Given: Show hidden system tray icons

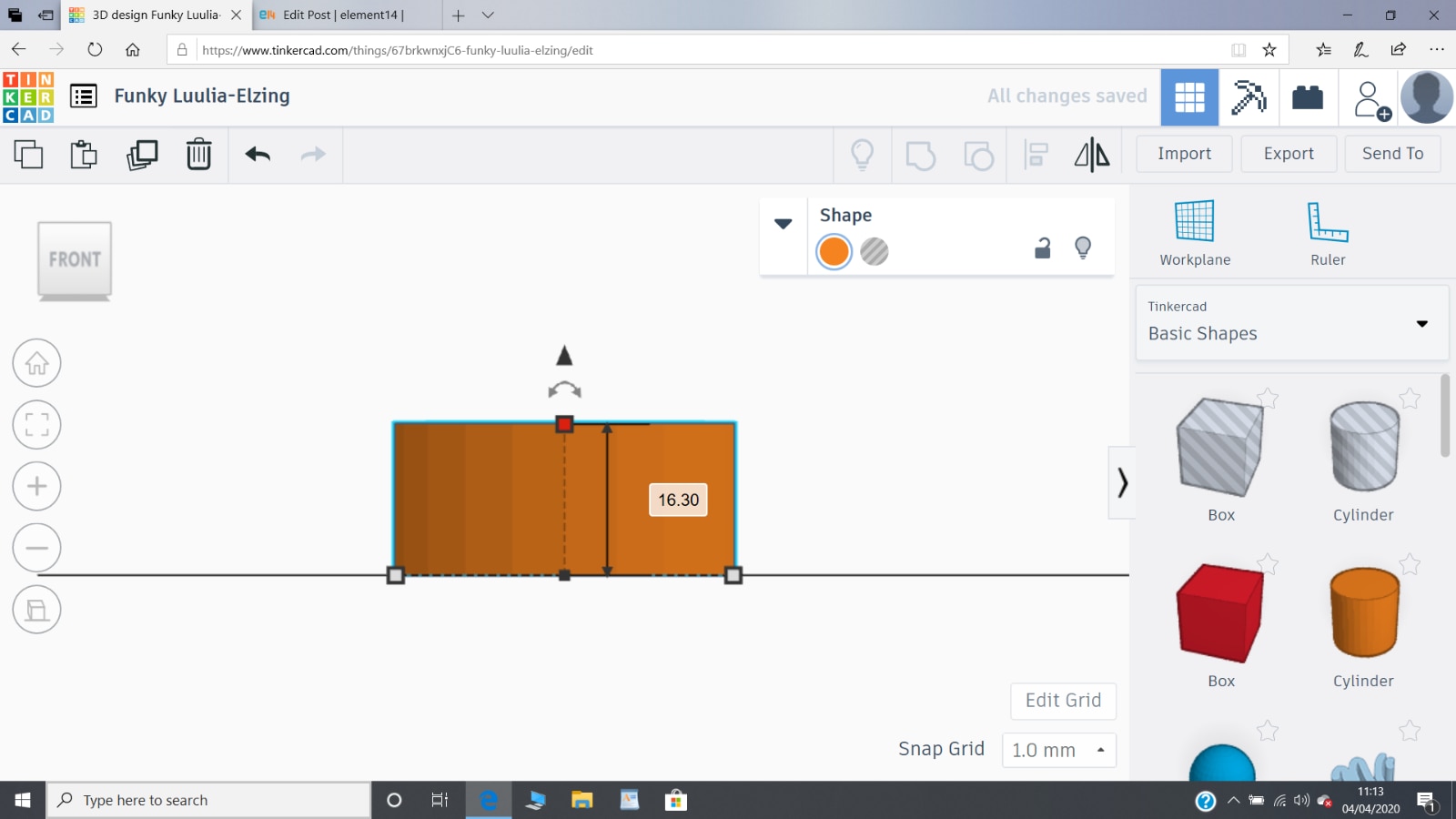Looking at the screenshot, I should pyautogui.click(x=1233, y=801).
